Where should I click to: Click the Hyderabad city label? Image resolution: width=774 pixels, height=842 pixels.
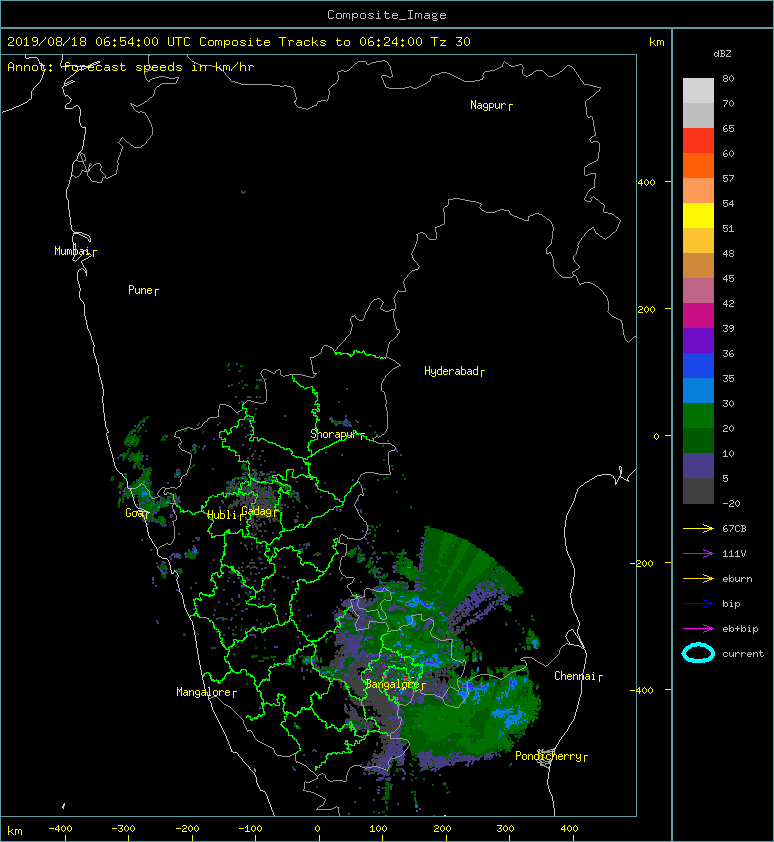click(451, 371)
